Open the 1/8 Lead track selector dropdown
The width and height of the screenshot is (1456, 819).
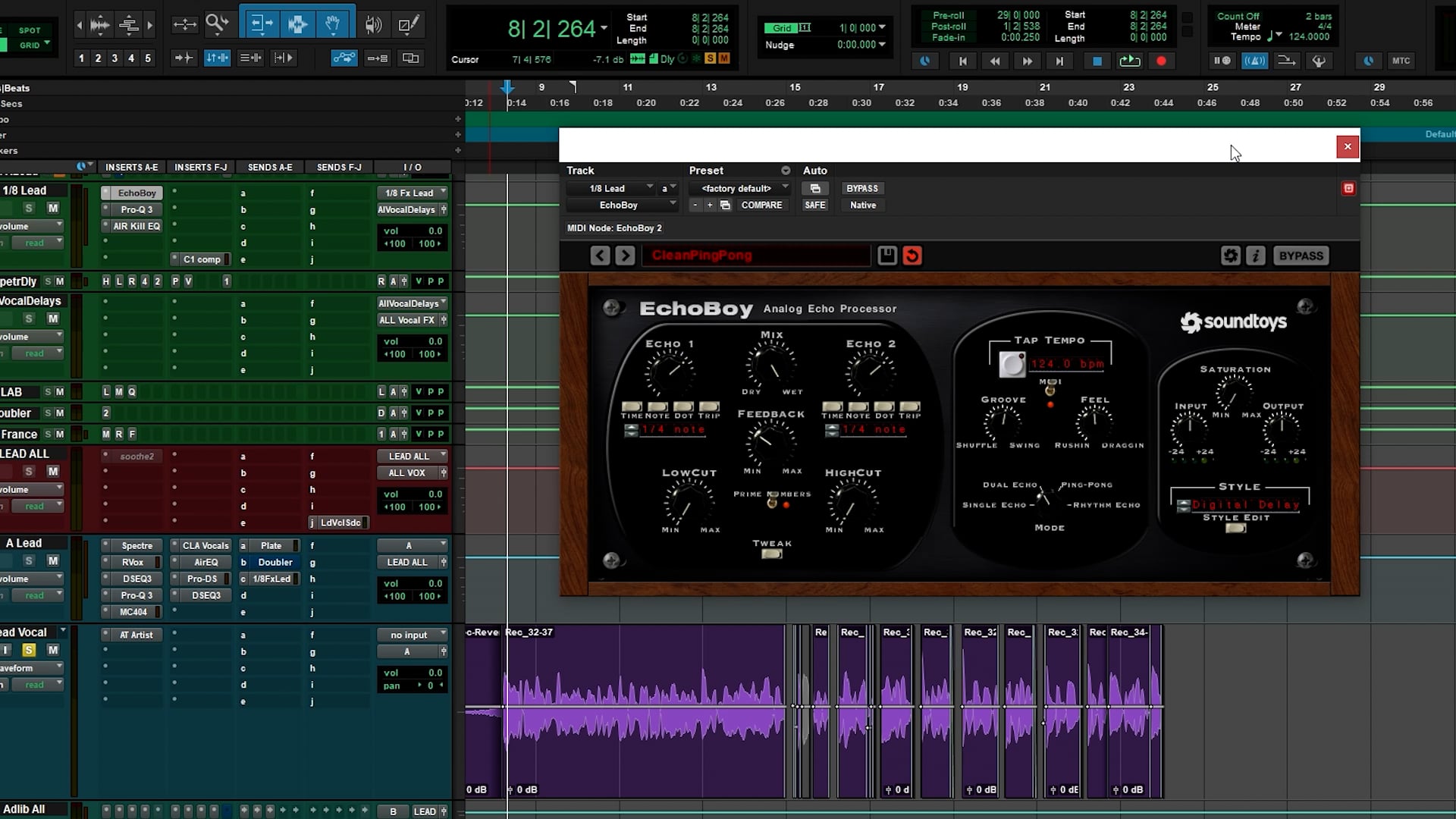tap(616, 188)
